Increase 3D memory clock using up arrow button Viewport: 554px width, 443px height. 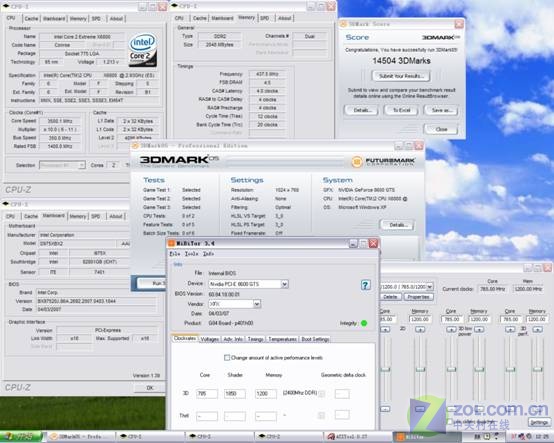(x=420, y=329)
